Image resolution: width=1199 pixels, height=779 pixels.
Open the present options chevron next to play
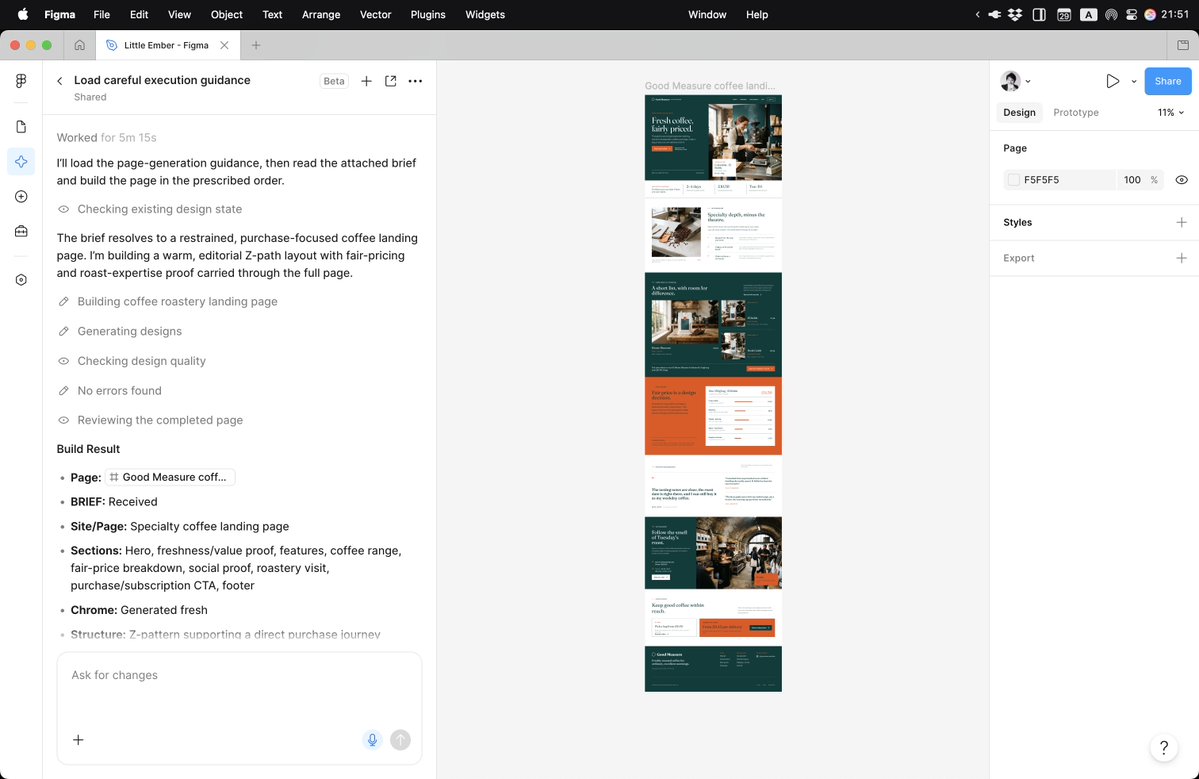(x=1133, y=81)
